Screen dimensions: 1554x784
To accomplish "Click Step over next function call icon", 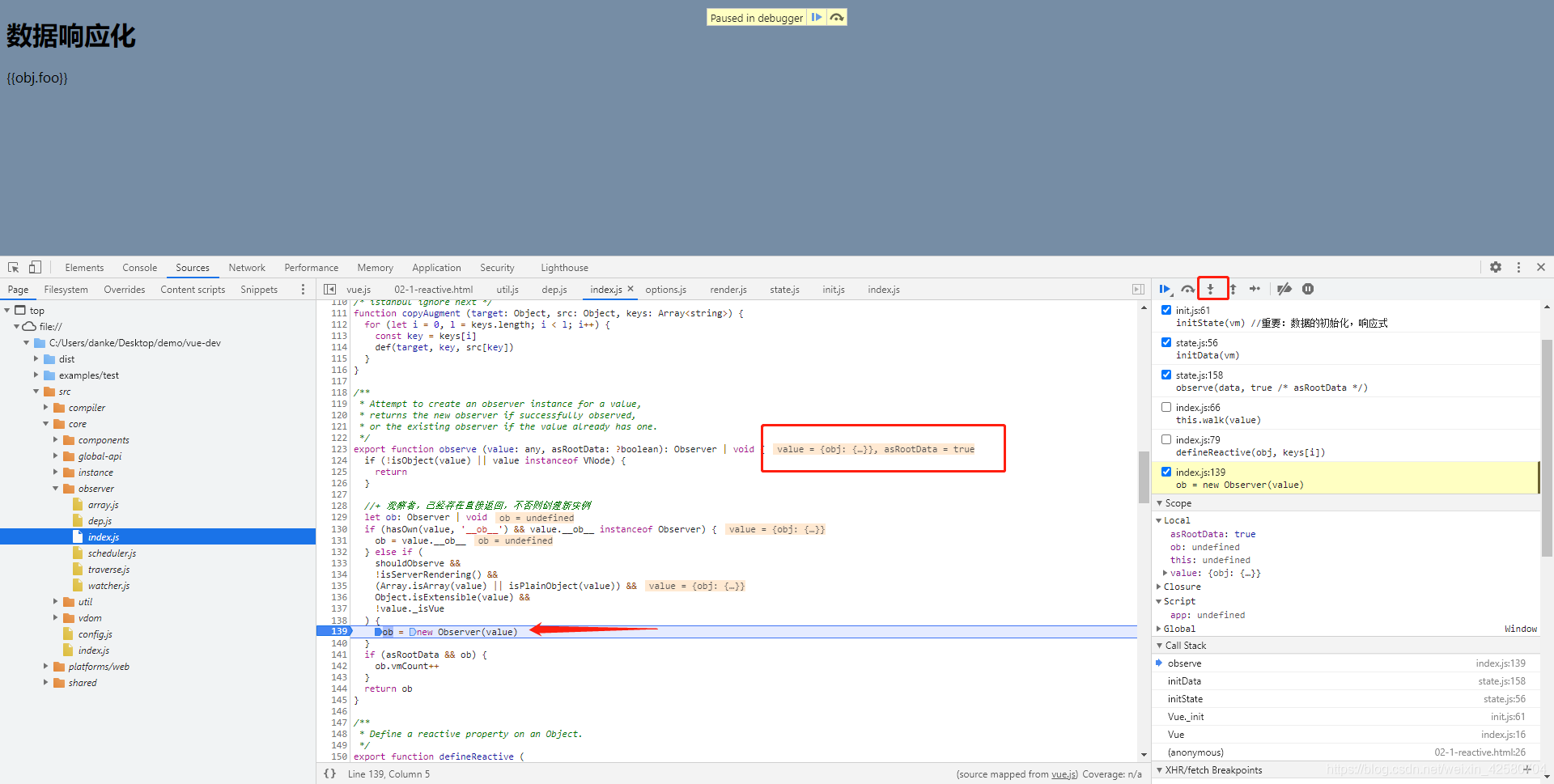I will click(x=1187, y=289).
